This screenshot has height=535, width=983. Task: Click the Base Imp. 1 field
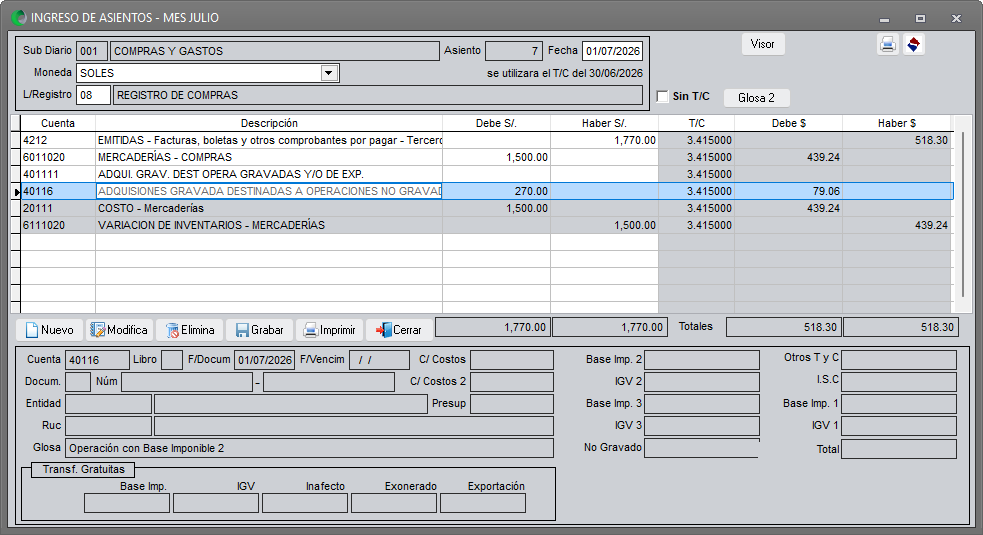coord(898,404)
